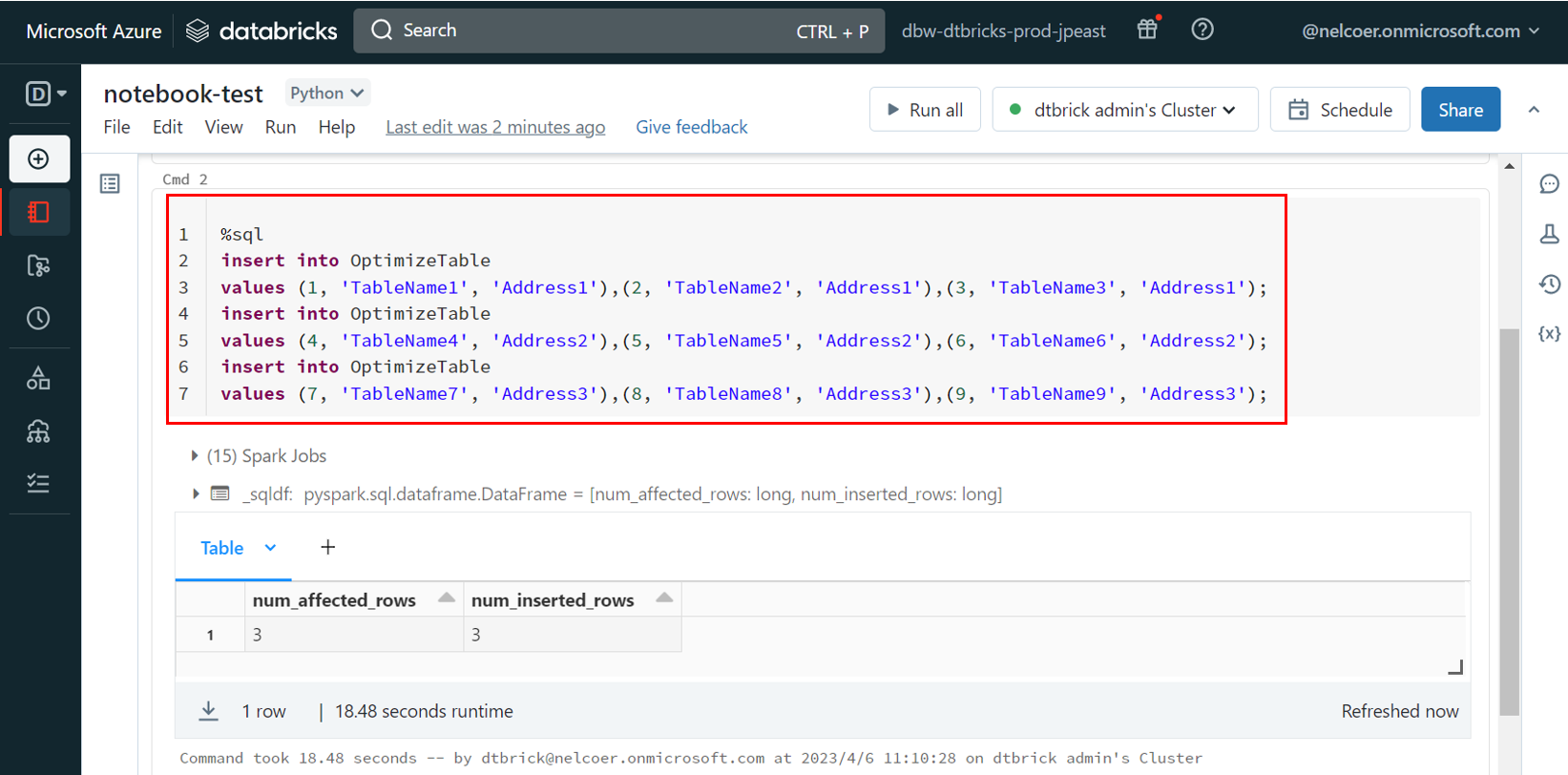1568x775 pixels.
Task: Open the Repos icon in left sidebar
Action: tap(38, 265)
